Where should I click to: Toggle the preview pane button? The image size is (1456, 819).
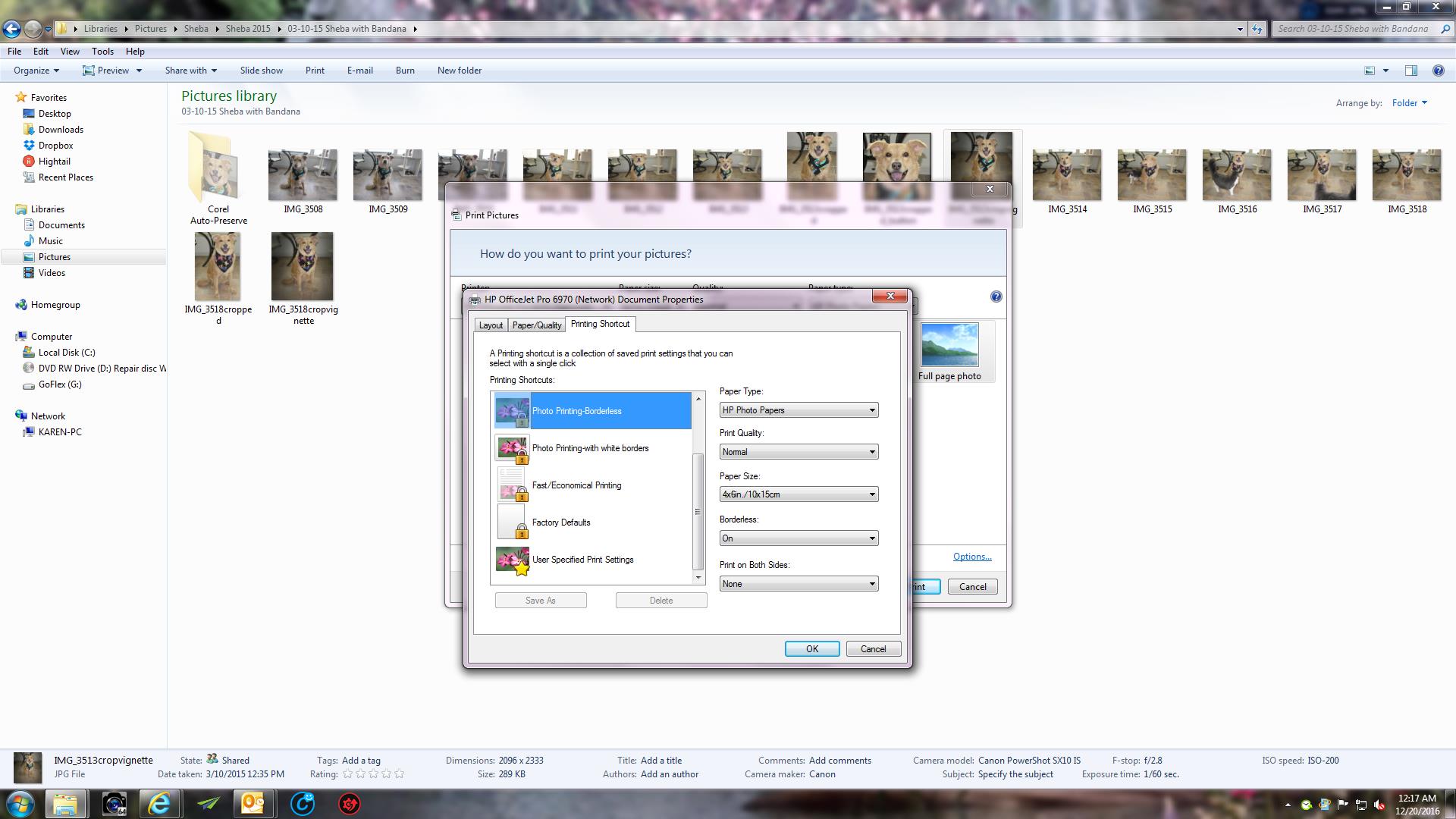tap(1411, 70)
